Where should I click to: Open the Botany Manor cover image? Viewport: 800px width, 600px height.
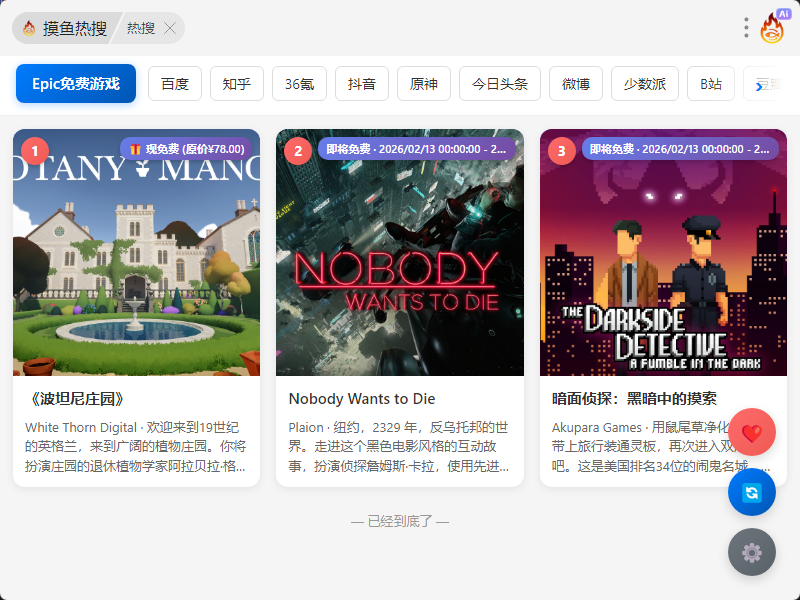136,253
